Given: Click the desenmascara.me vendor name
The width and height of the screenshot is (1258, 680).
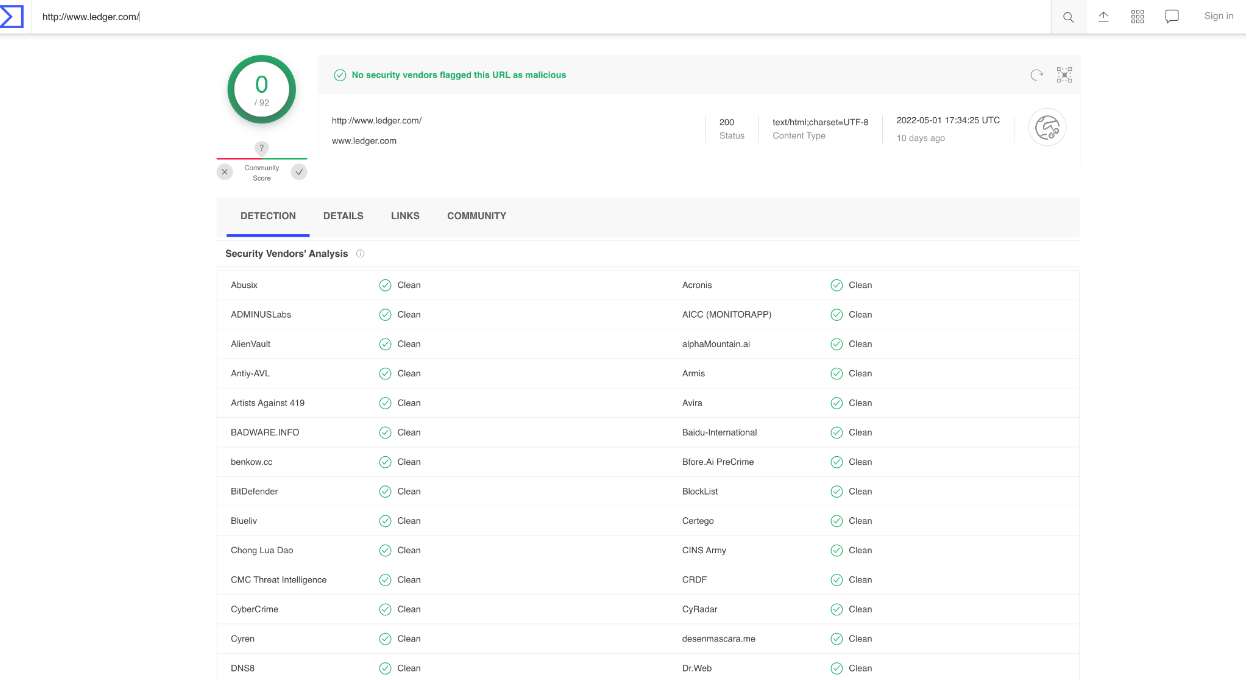Looking at the screenshot, I should click(x=719, y=639).
